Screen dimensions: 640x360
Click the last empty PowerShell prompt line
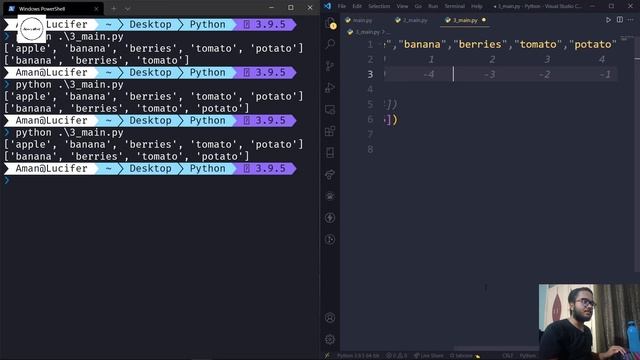click(159, 180)
